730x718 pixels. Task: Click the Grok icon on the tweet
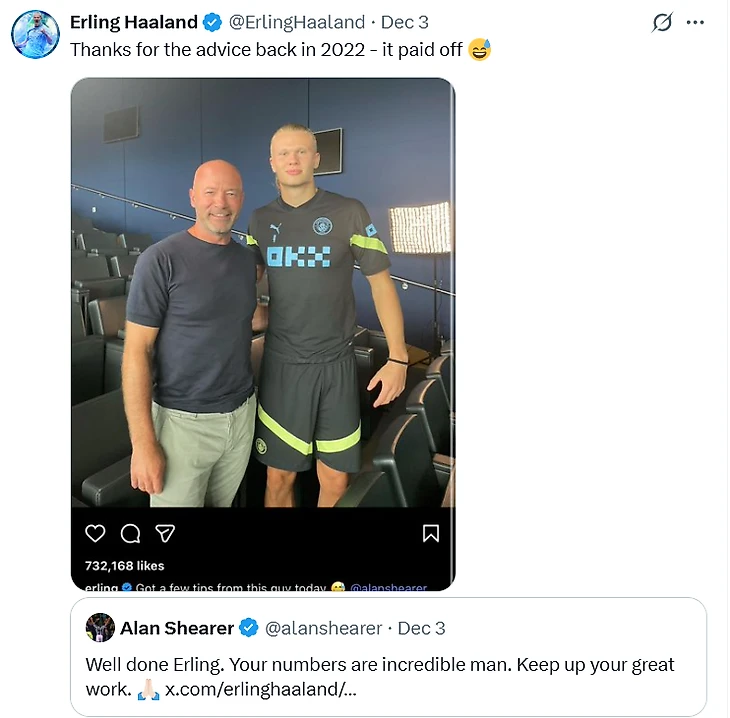click(662, 22)
